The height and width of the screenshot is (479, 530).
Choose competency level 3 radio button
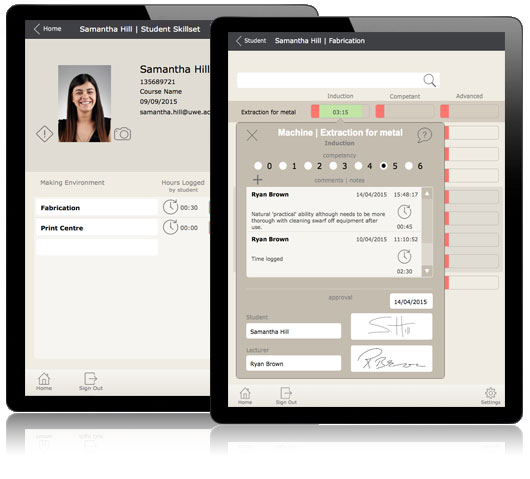(x=333, y=166)
